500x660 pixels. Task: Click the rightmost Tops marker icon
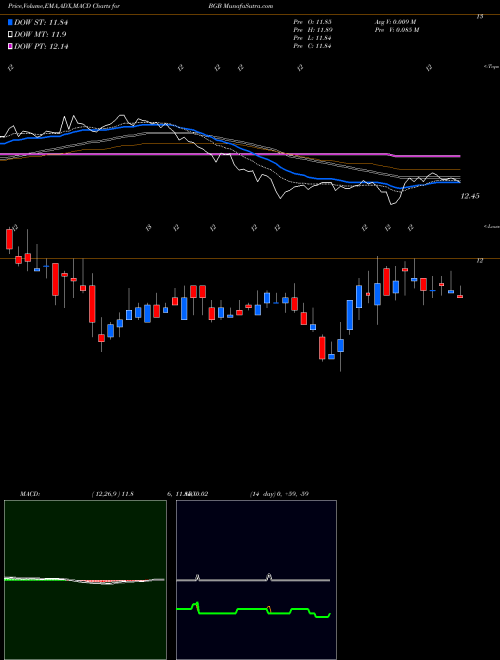[x=429, y=67]
